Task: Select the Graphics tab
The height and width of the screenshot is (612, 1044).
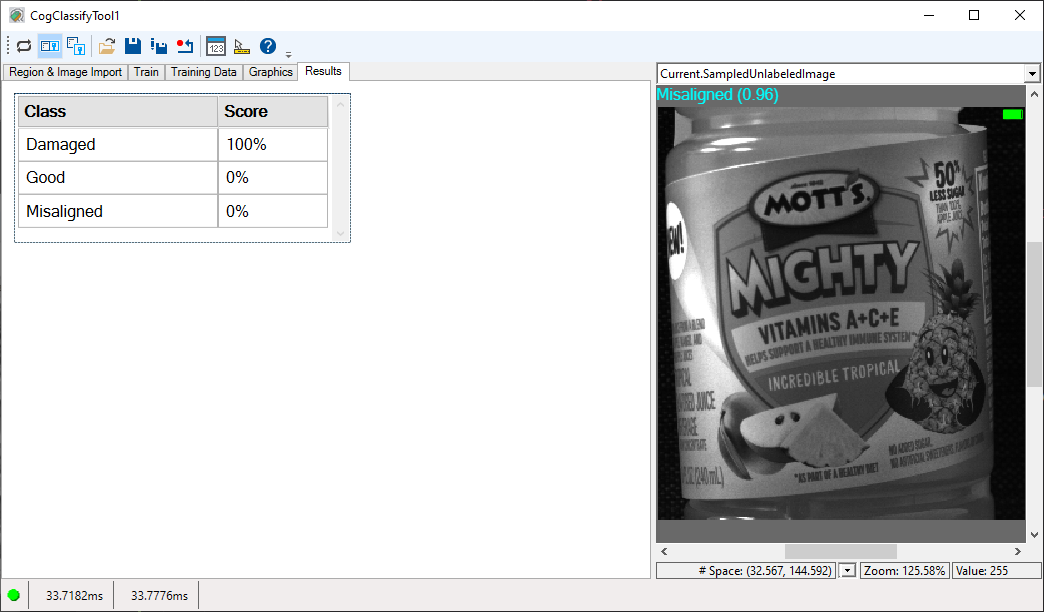Action: (271, 72)
